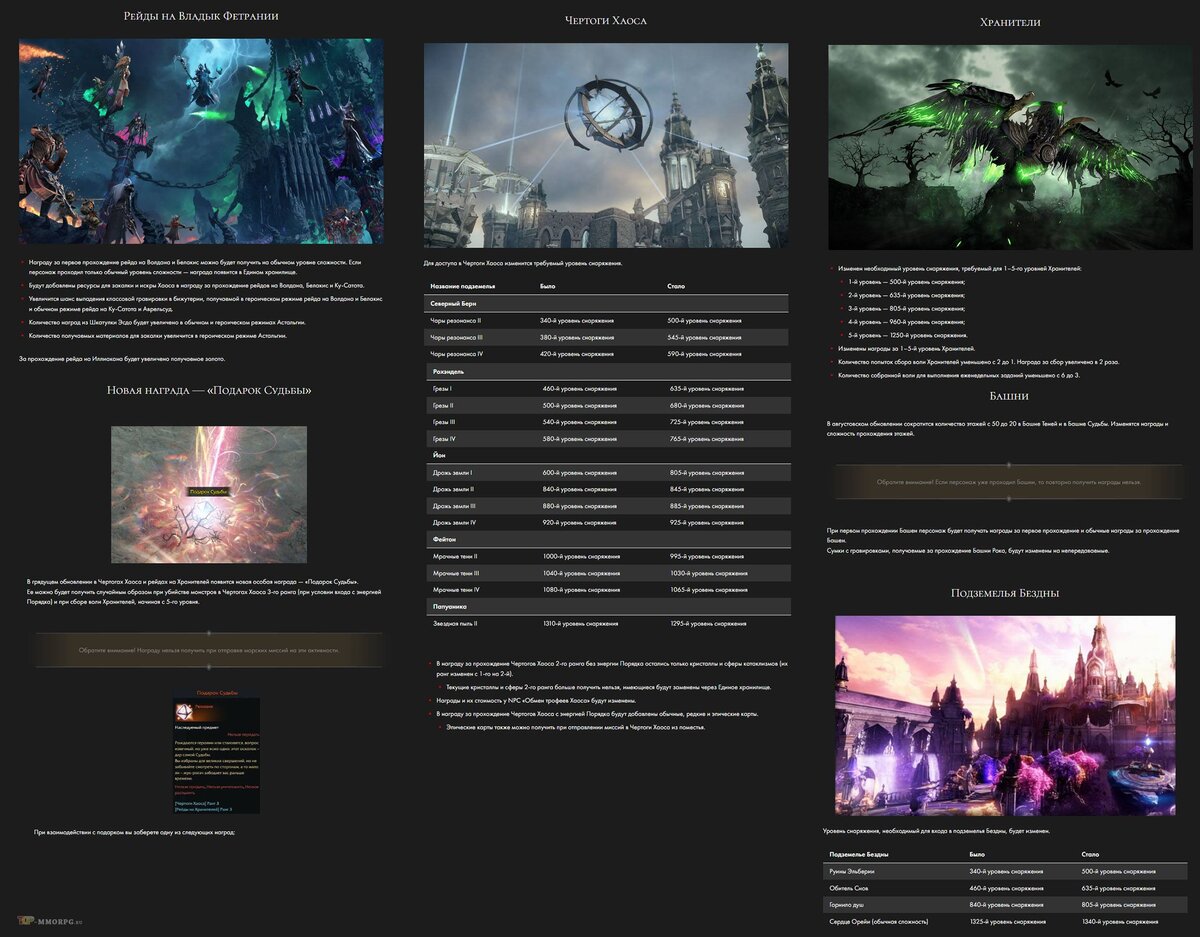The width and height of the screenshot is (1200, 937).
Task: Open the Чертоги Хаоса castle artwork image
Action: 606,145
